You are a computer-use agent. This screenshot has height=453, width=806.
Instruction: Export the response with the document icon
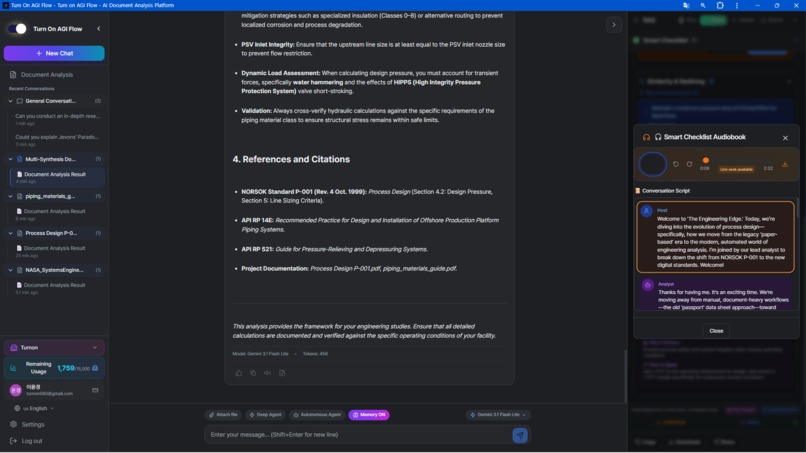pos(282,373)
